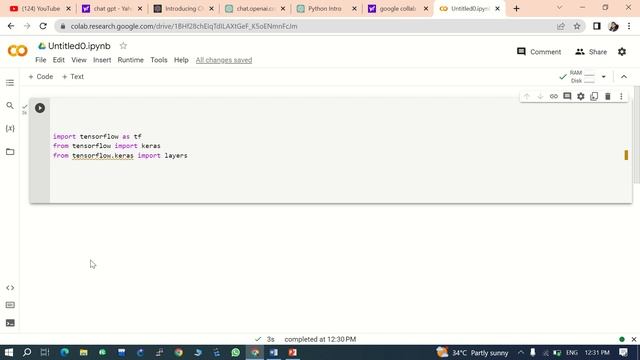Screen dimensions: 640x360
Task: Switch to the Python Intro tab
Action: [x=325, y=9]
